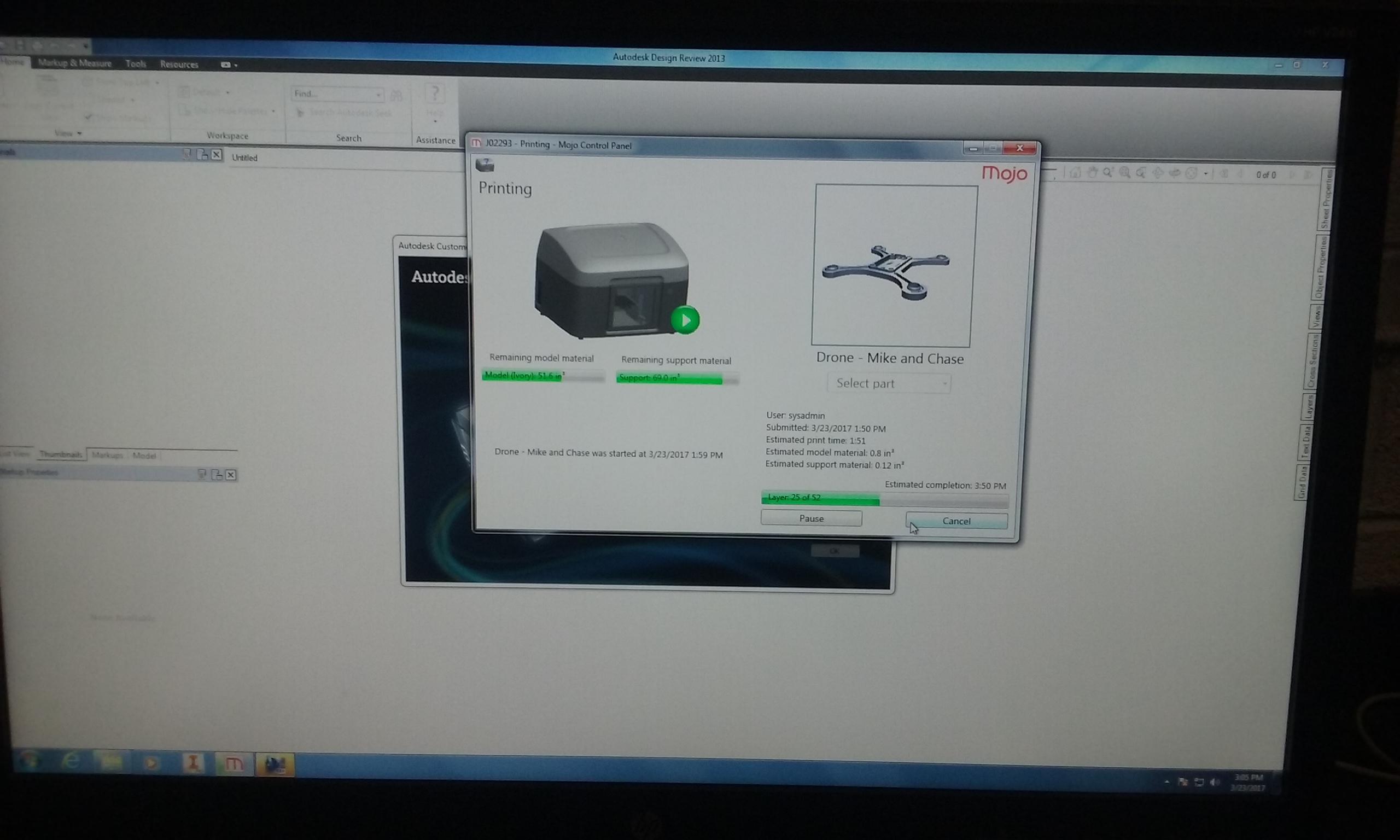The image size is (1400, 840).
Task: Pause the current print job
Action: point(811,518)
